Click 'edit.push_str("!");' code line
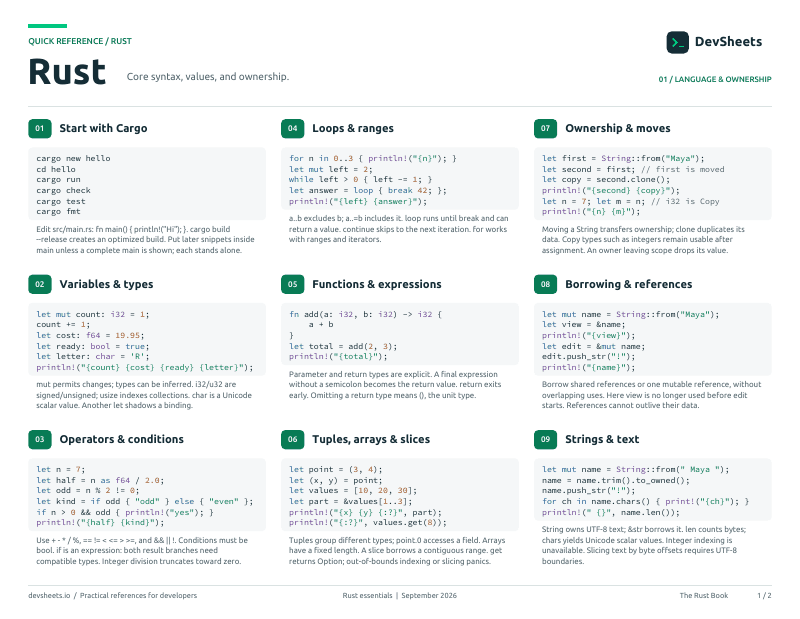This screenshot has width=800, height=619. click(x=589, y=356)
